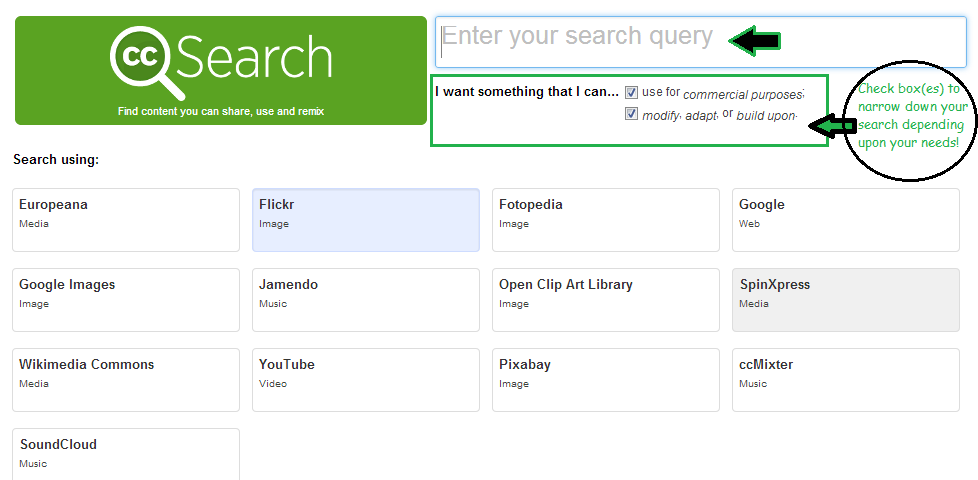Select Google Images source

[126, 300]
